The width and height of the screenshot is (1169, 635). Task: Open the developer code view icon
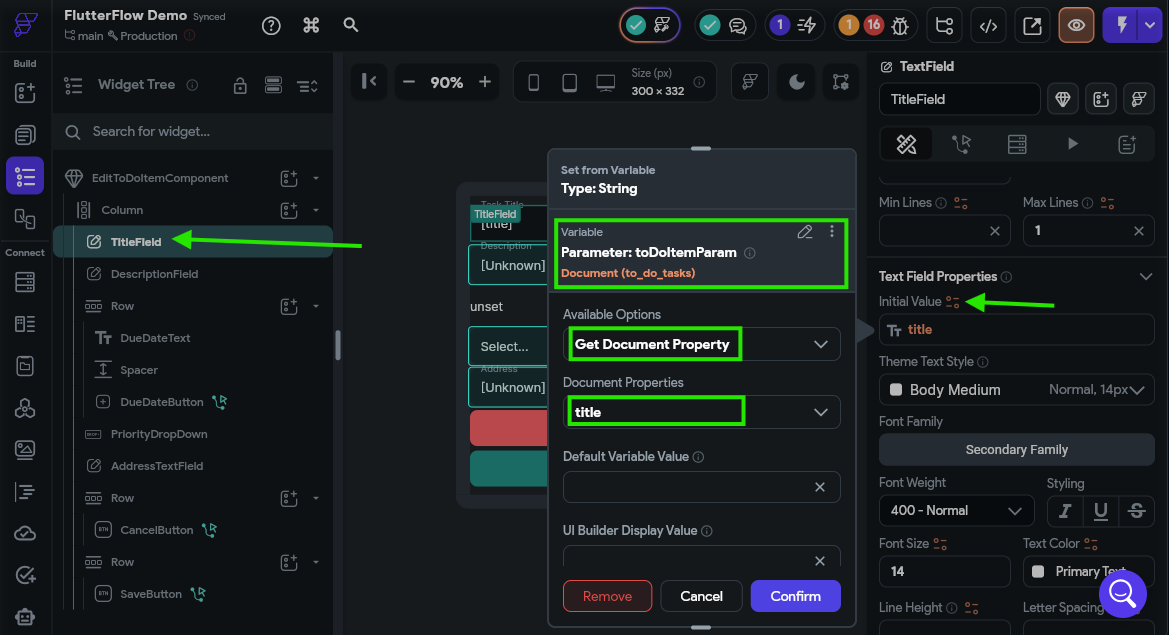tap(989, 25)
